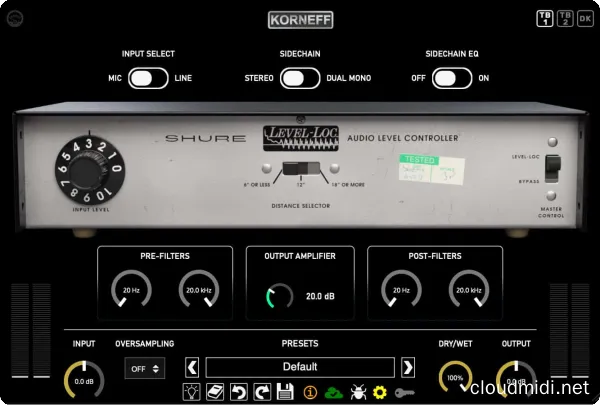Click Post-Filters 20.0 kHz knob
The image size is (600, 405).
(x=469, y=290)
